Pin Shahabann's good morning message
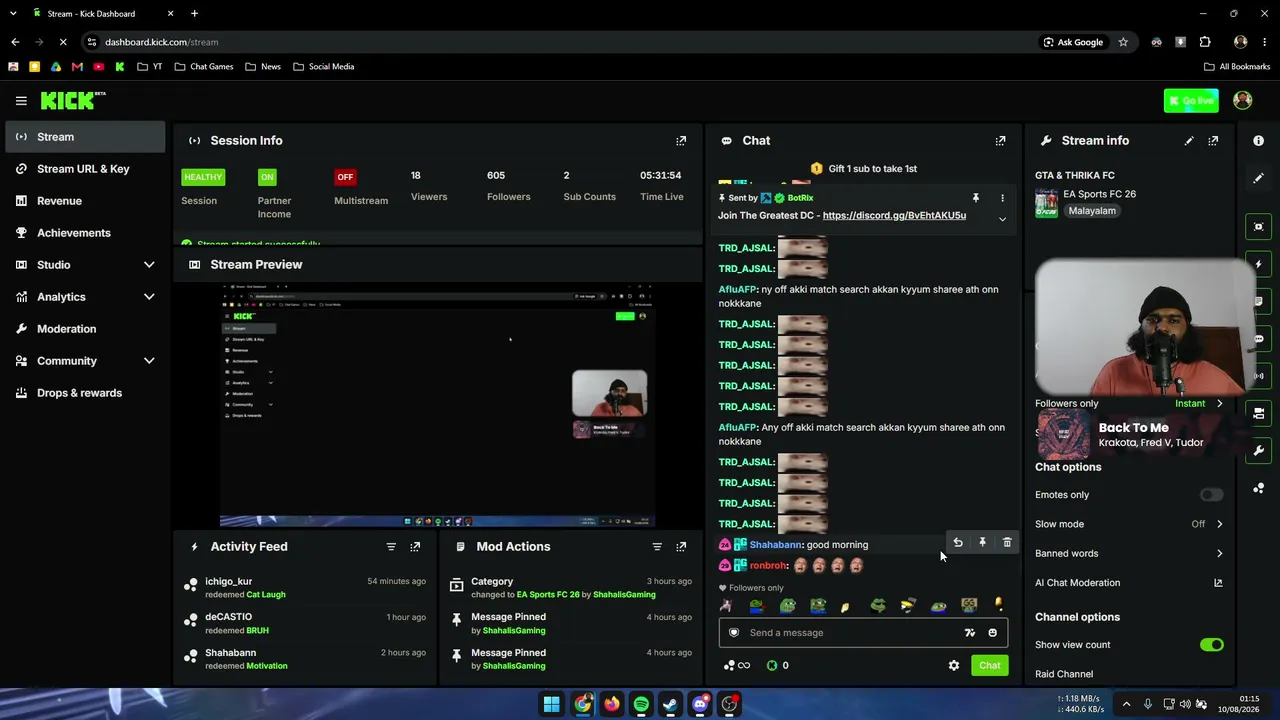 point(982,542)
